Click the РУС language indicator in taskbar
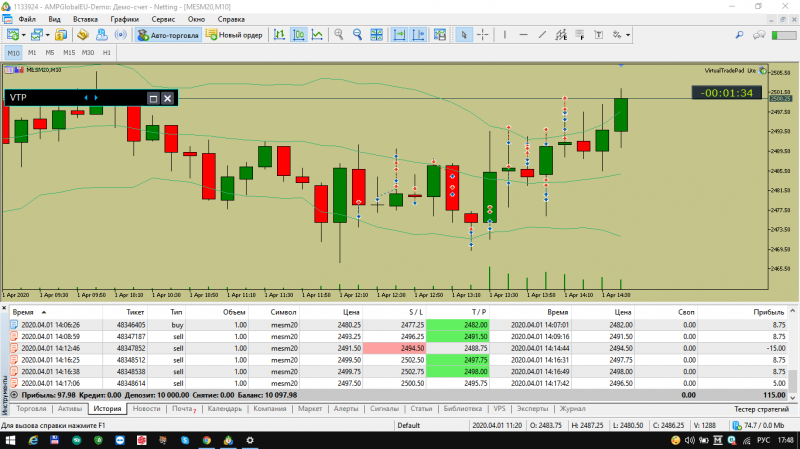 coord(763,440)
